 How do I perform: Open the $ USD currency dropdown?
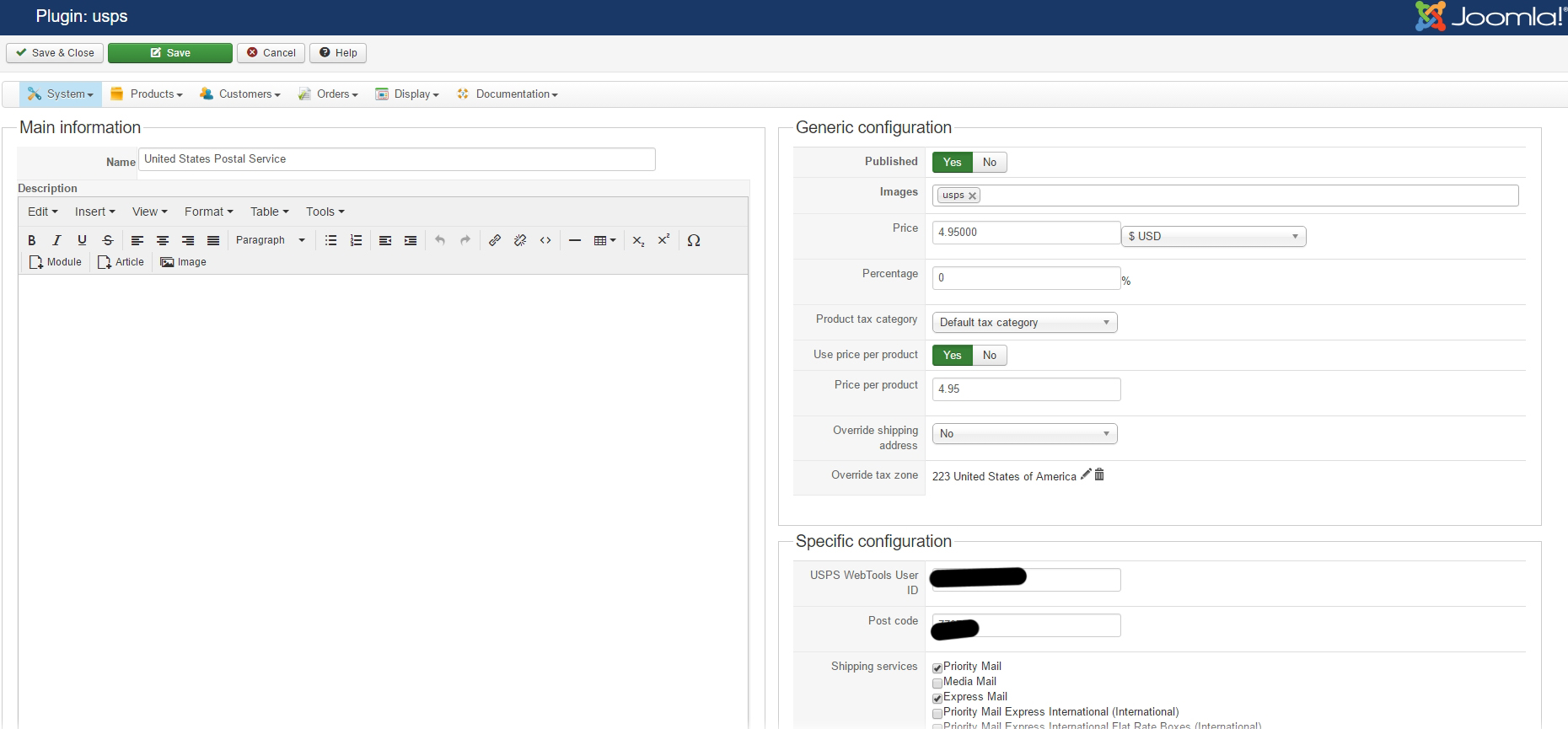coord(1214,237)
